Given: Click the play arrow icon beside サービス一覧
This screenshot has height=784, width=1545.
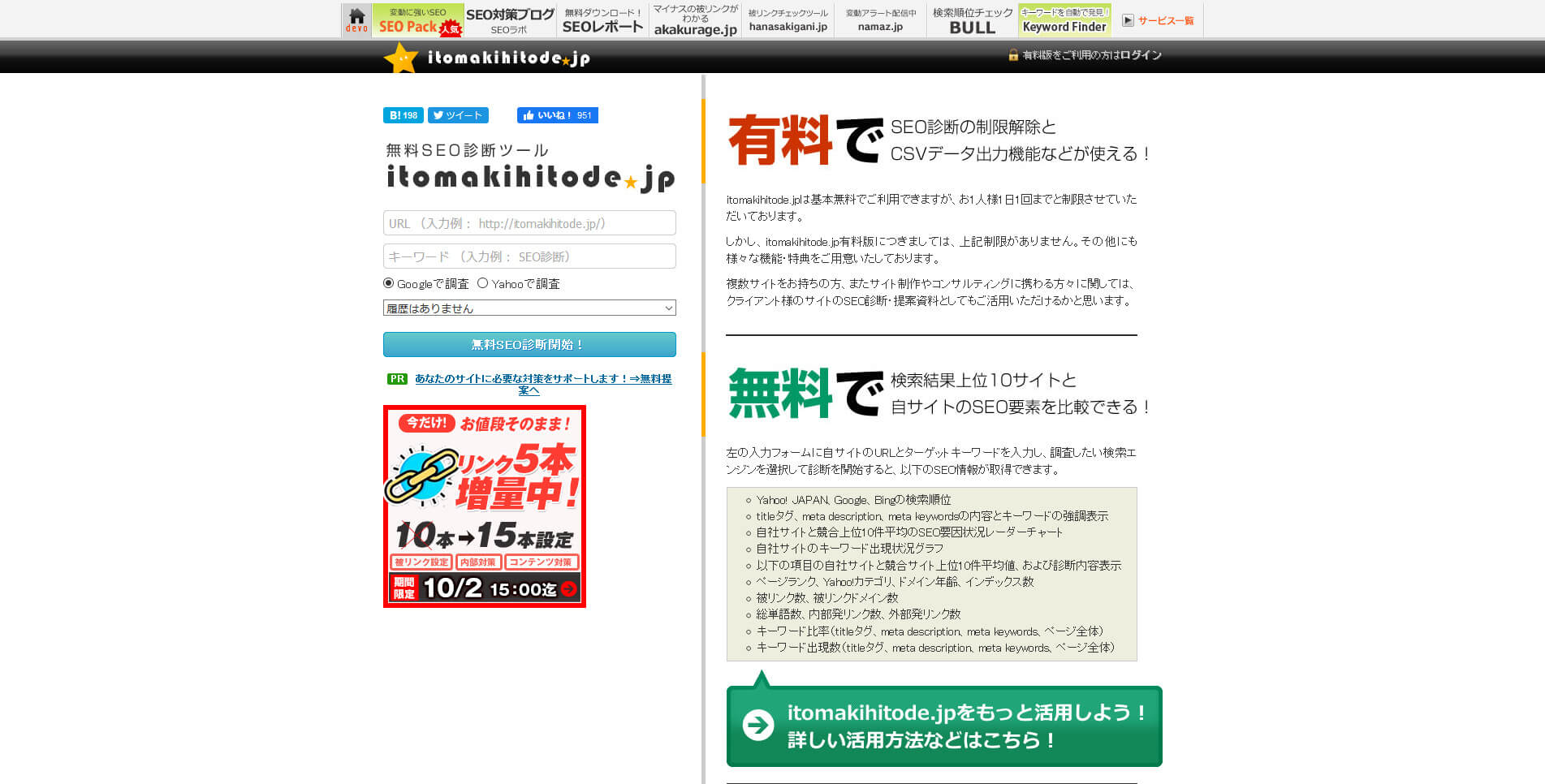Looking at the screenshot, I should click(x=1128, y=20).
